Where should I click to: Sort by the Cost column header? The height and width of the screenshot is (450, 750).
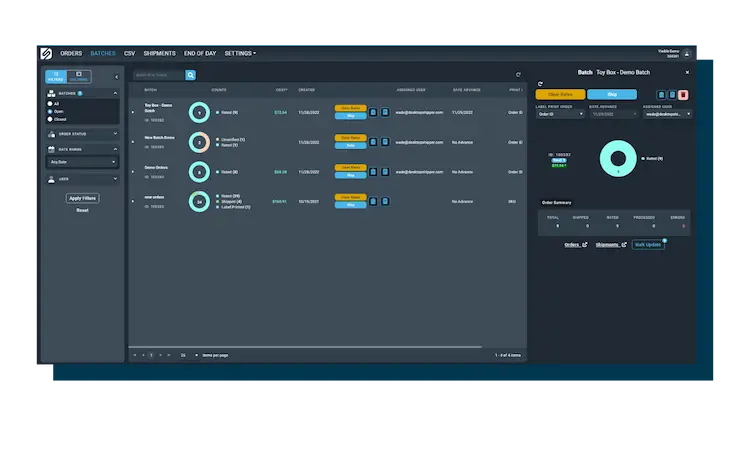click(281, 90)
